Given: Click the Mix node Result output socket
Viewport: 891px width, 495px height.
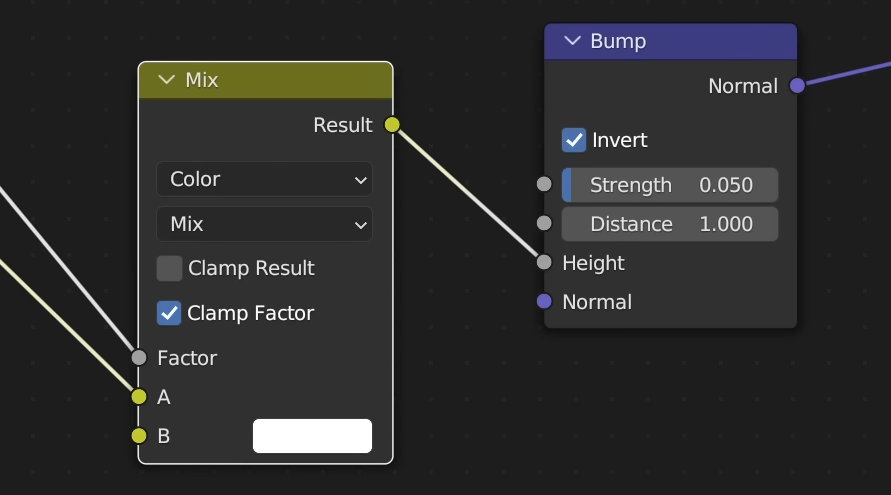Looking at the screenshot, I should [392, 125].
